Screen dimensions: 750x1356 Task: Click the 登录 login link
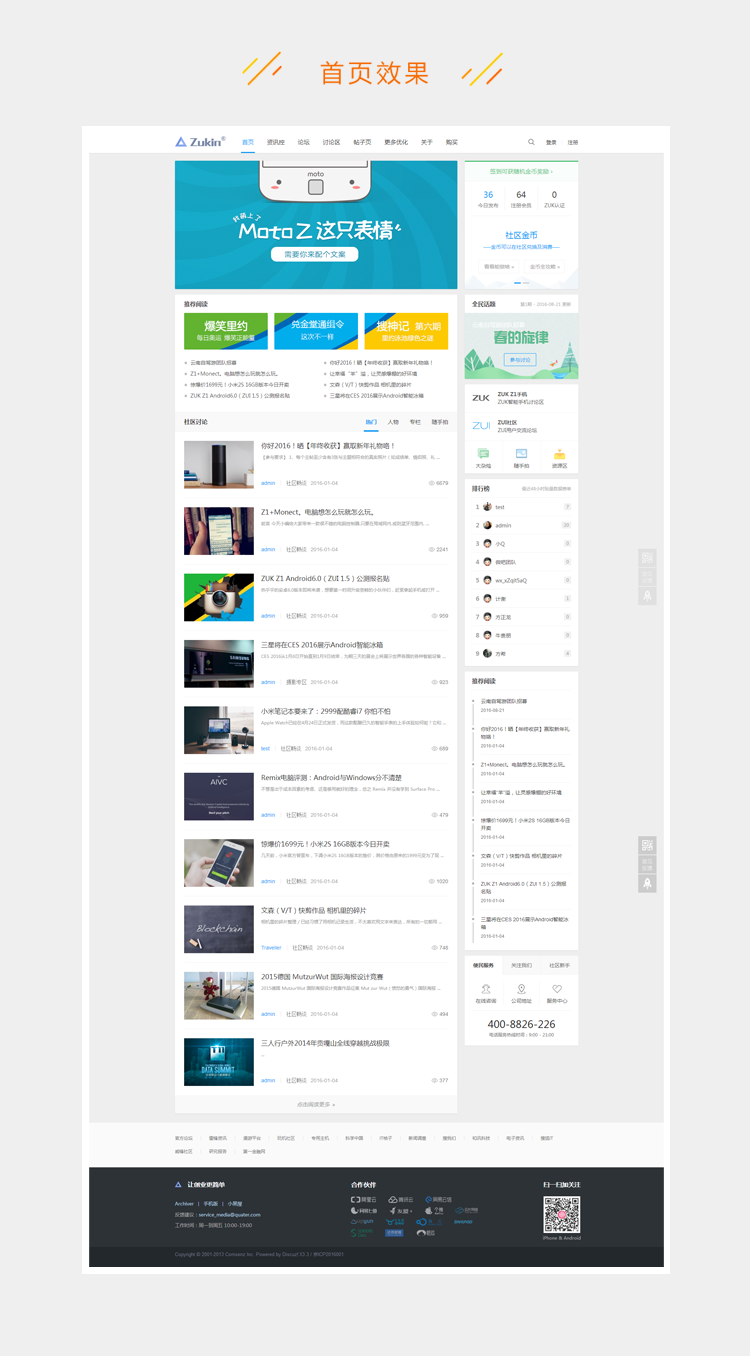[x=551, y=142]
